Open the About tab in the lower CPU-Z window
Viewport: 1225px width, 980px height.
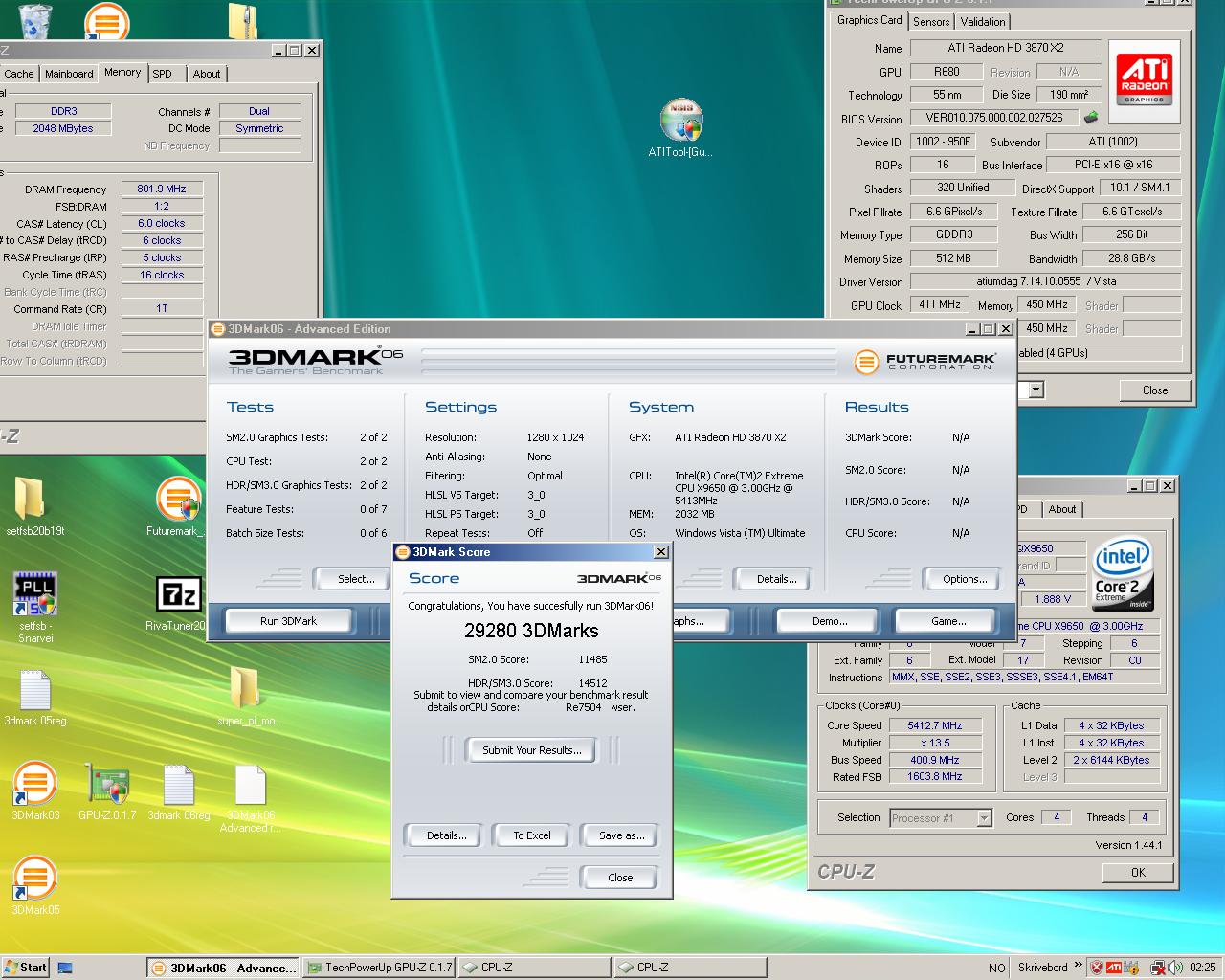tap(1061, 509)
